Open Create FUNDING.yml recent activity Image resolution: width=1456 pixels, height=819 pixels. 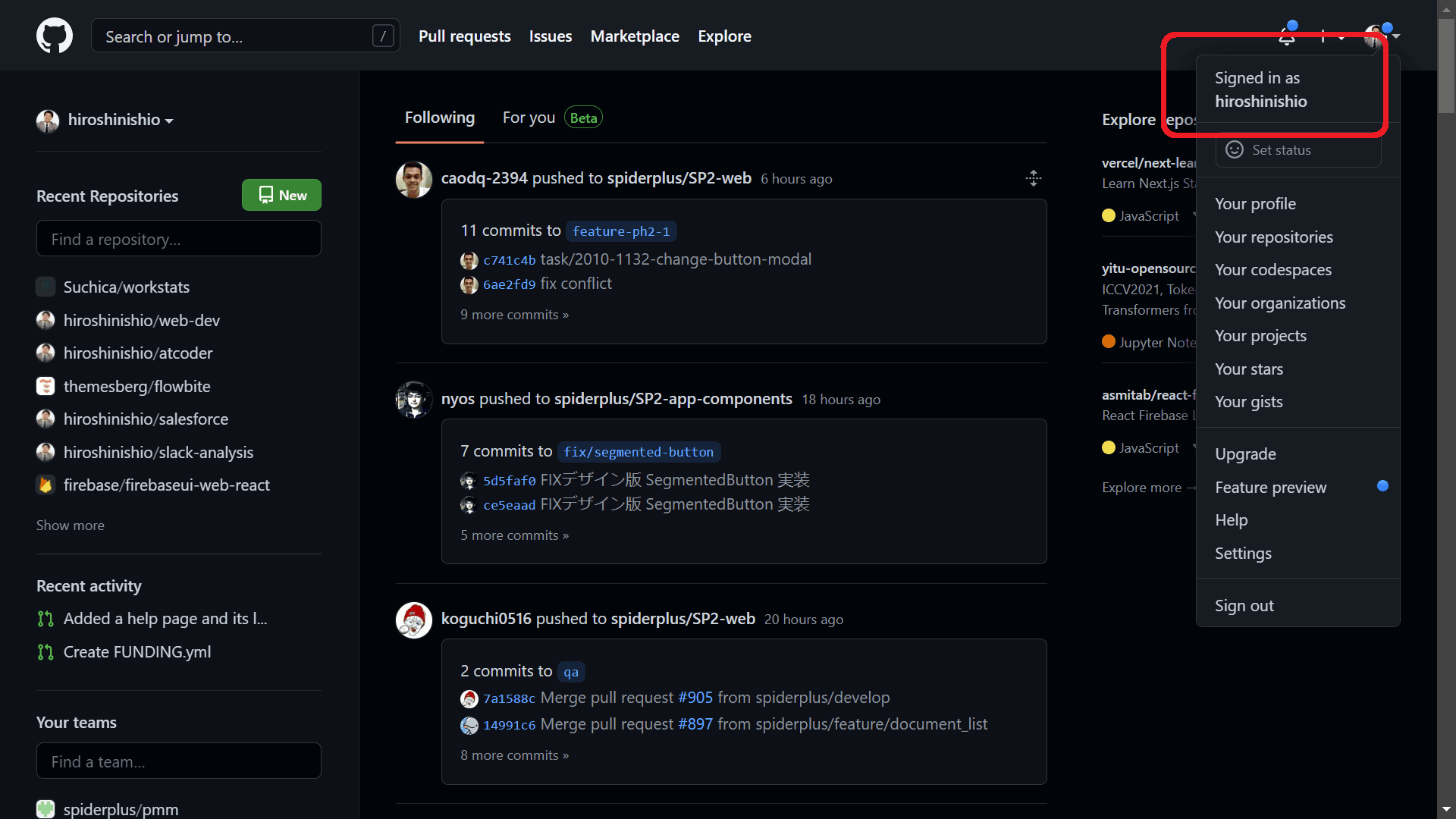137,651
